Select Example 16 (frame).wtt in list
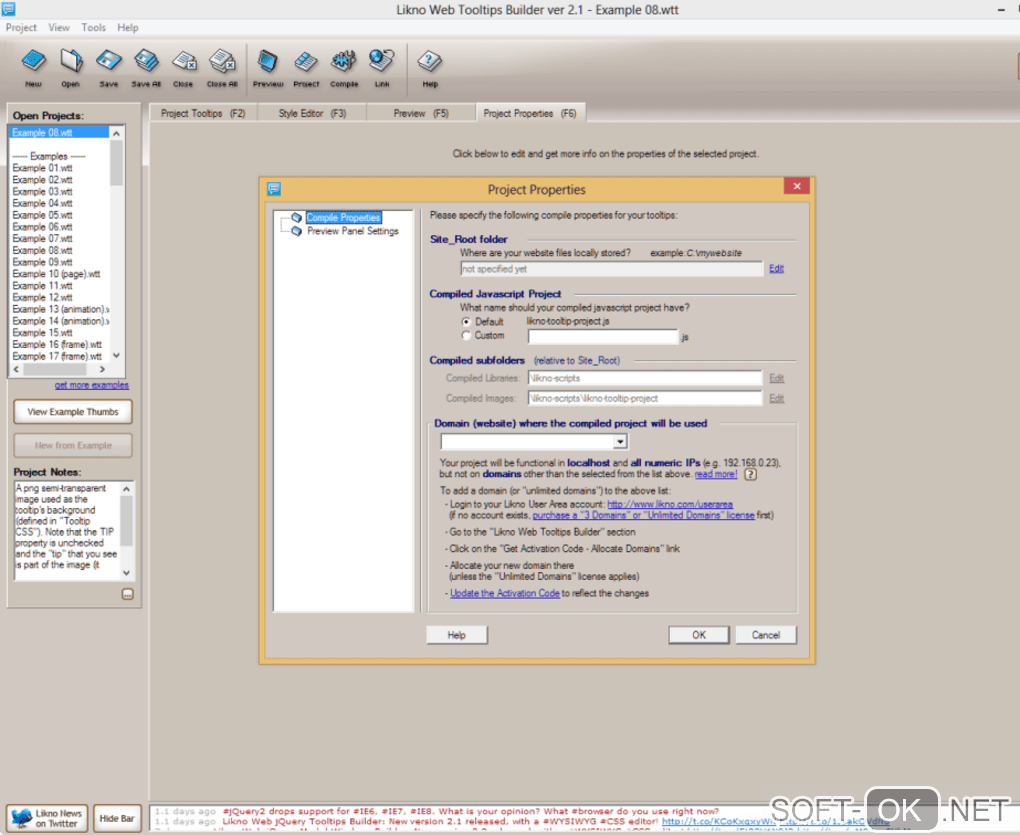1020x835 pixels. coord(57,345)
